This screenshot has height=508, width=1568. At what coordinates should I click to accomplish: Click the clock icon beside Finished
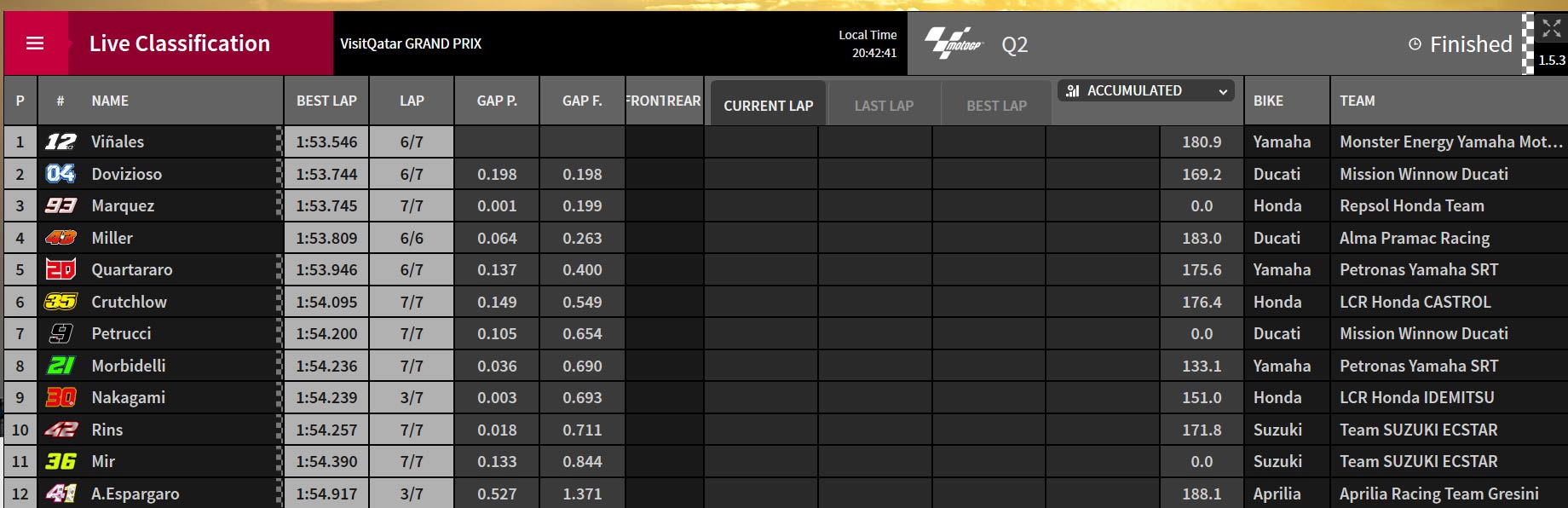(x=1415, y=43)
